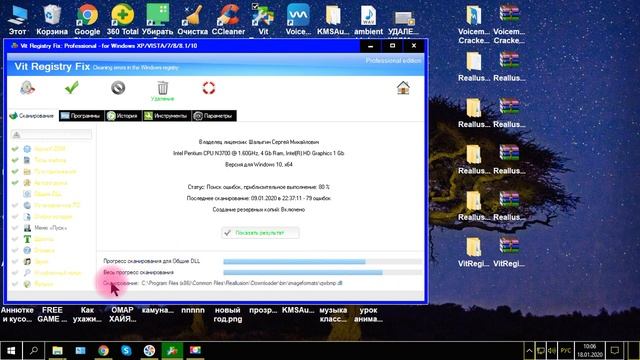This screenshot has width=640, height=360.
Task: Open the УДАЛЕ... desktop icon
Action: (403, 21)
